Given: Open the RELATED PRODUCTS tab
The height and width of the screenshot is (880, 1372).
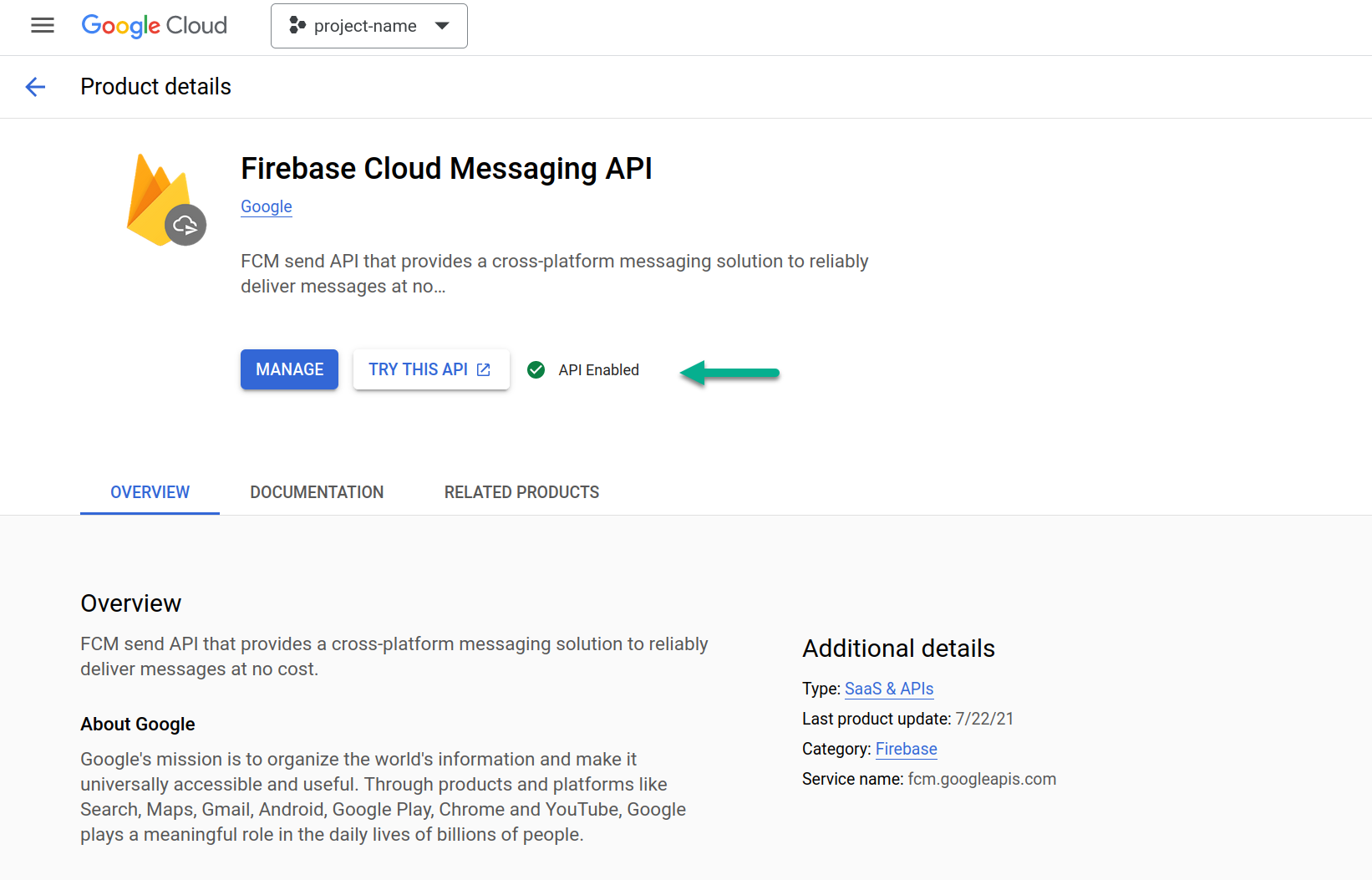Looking at the screenshot, I should (521, 492).
